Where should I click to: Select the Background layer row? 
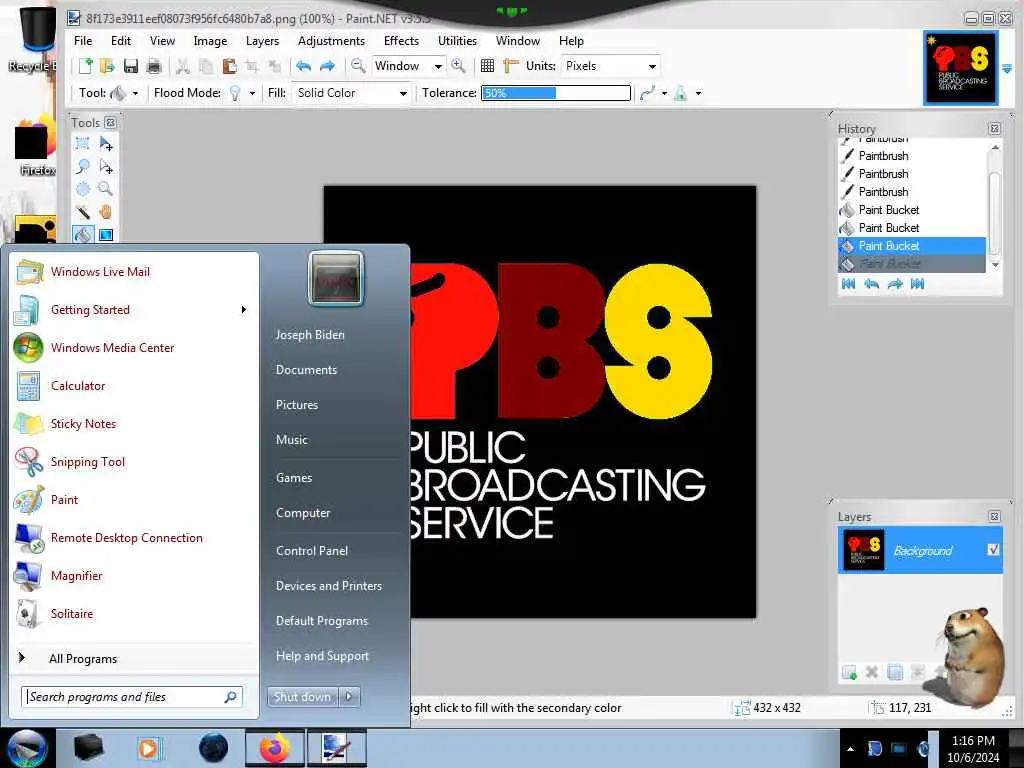920,550
